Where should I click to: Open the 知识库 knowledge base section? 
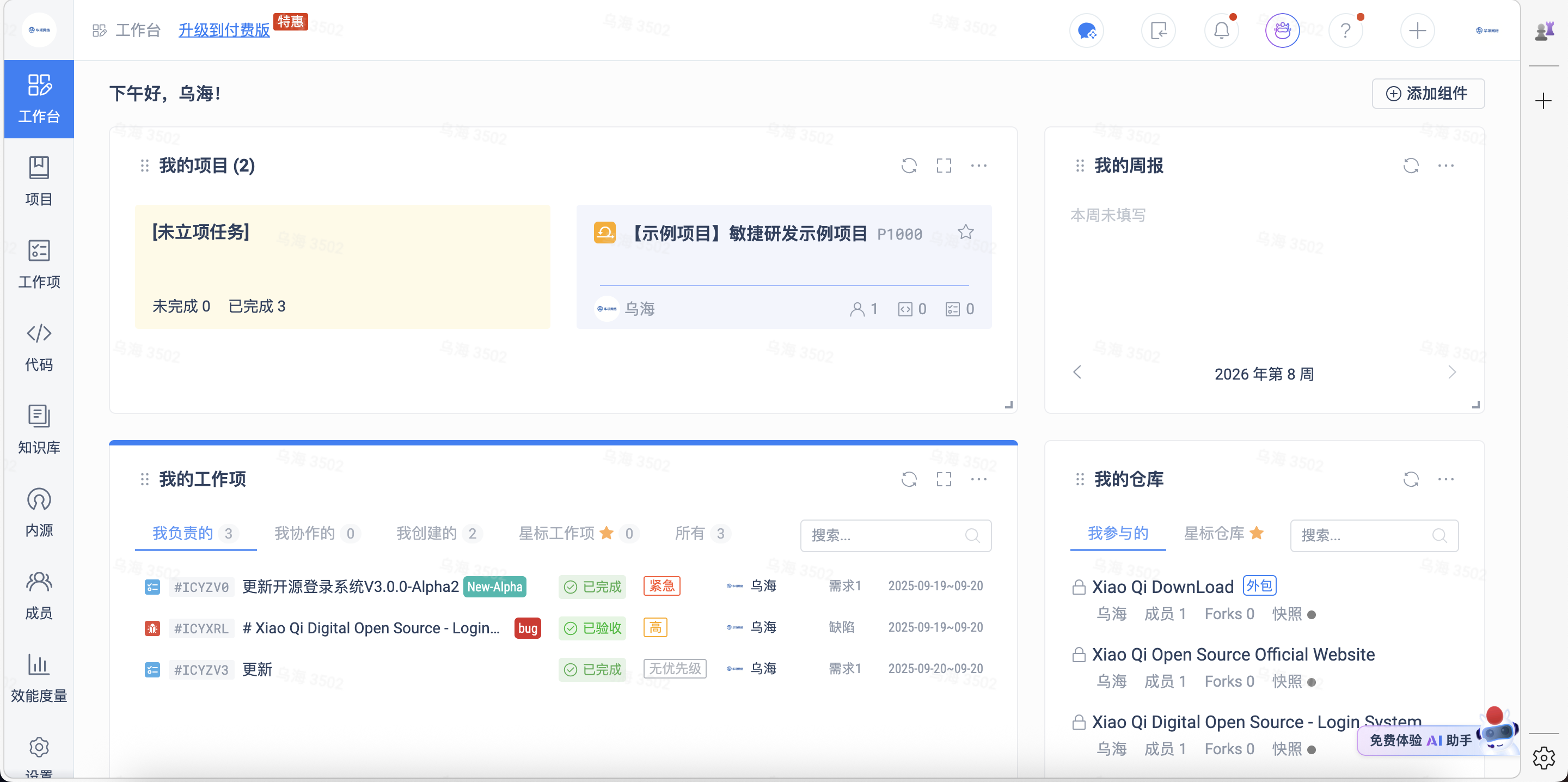(38, 429)
